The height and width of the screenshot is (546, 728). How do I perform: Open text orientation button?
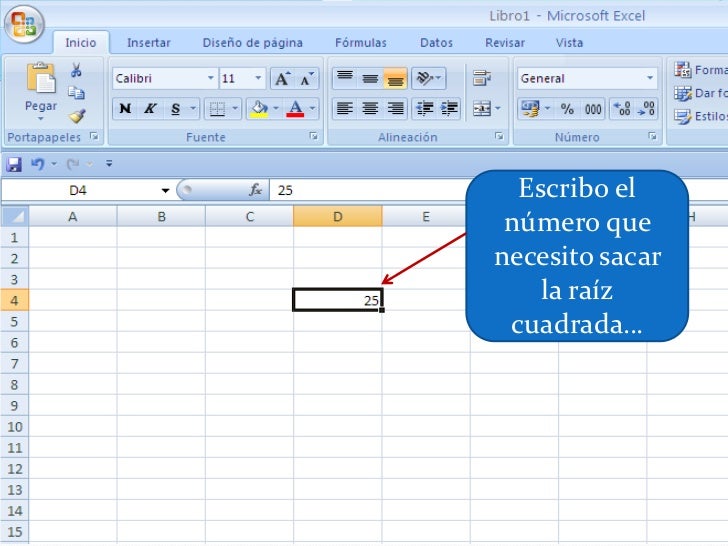click(x=429, y=78)
